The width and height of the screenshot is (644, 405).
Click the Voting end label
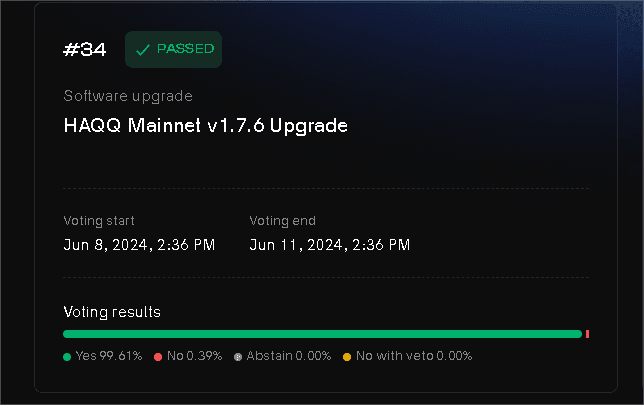coord(283,221)
